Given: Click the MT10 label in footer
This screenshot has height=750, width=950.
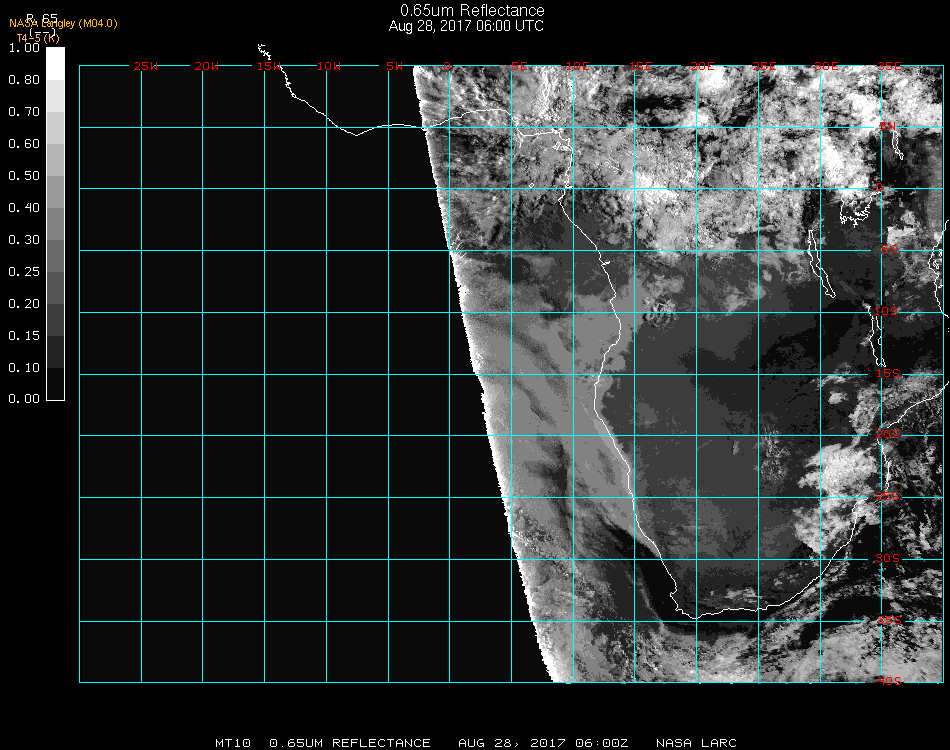Looking at the screenshot, I should click(232, 743).
